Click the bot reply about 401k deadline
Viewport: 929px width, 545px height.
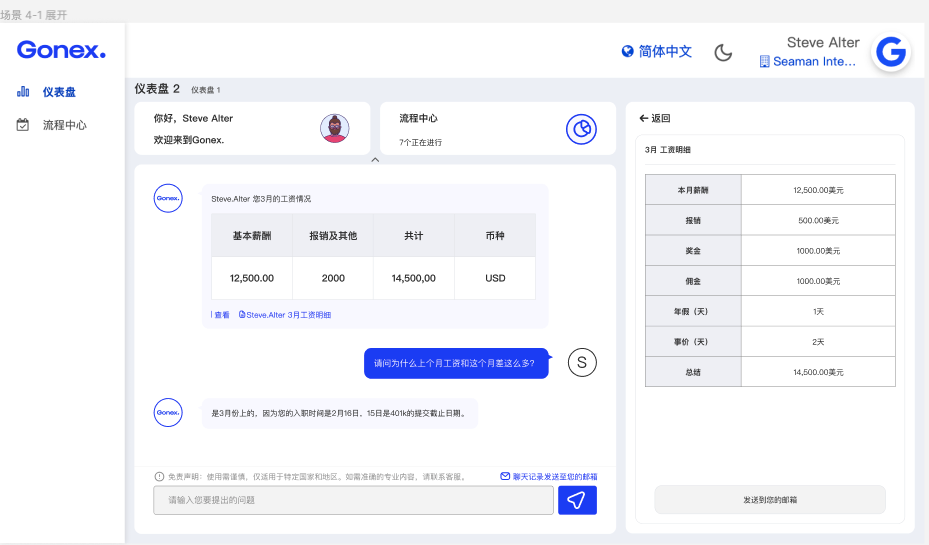coord(339,413)
